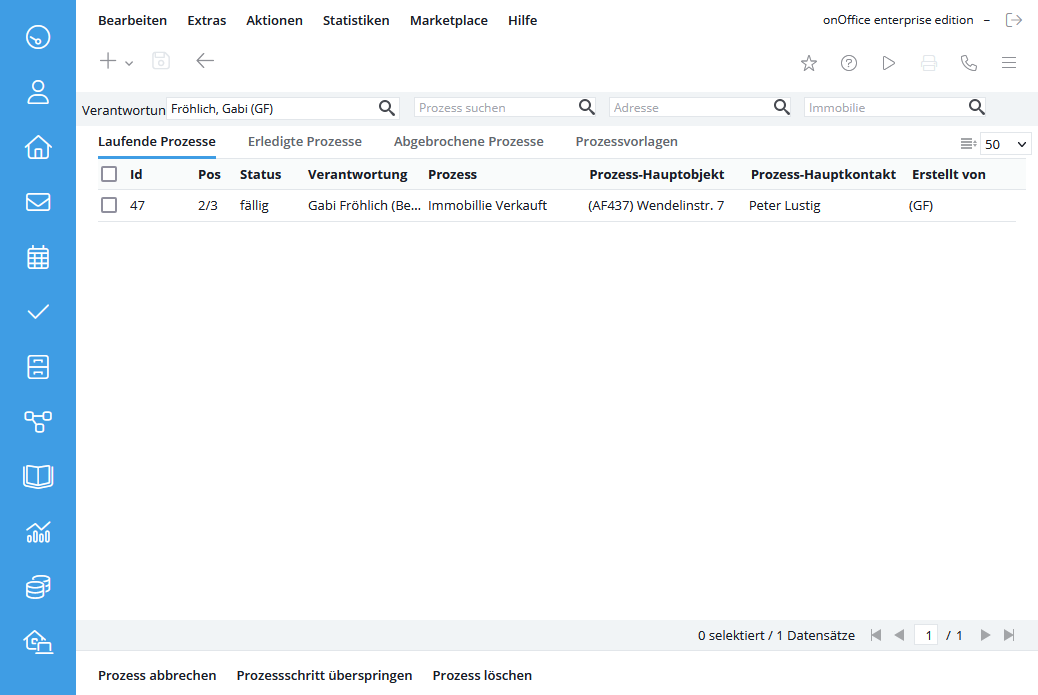Go to the next page arrow
The height and width of the screenshot is (695, 1038).
pyautogui.click(x=985, y=635)
